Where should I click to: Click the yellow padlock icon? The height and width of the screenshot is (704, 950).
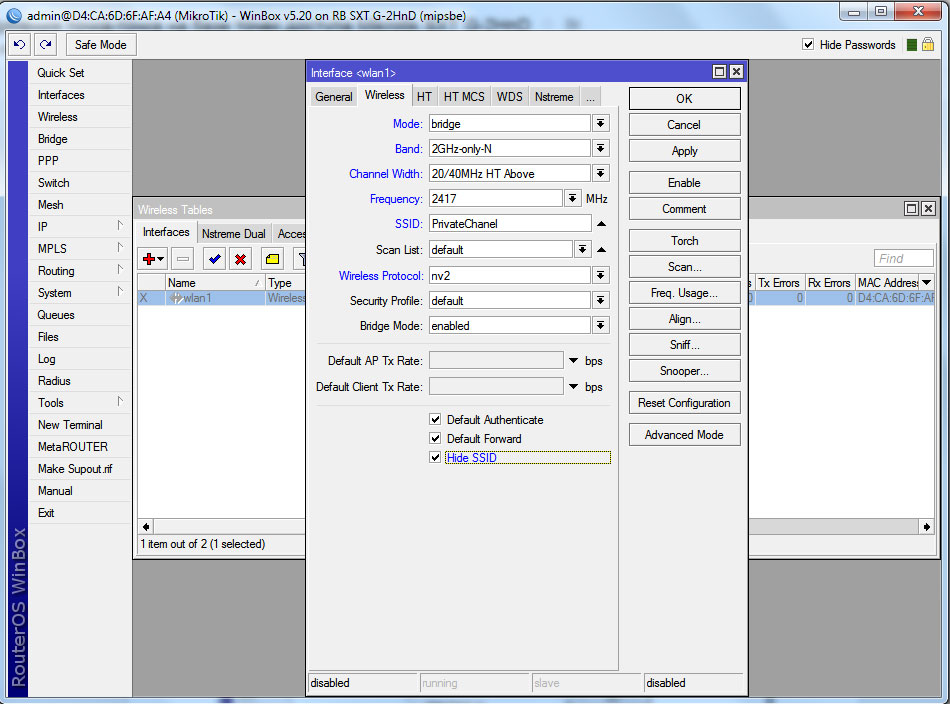coord(928,45)
